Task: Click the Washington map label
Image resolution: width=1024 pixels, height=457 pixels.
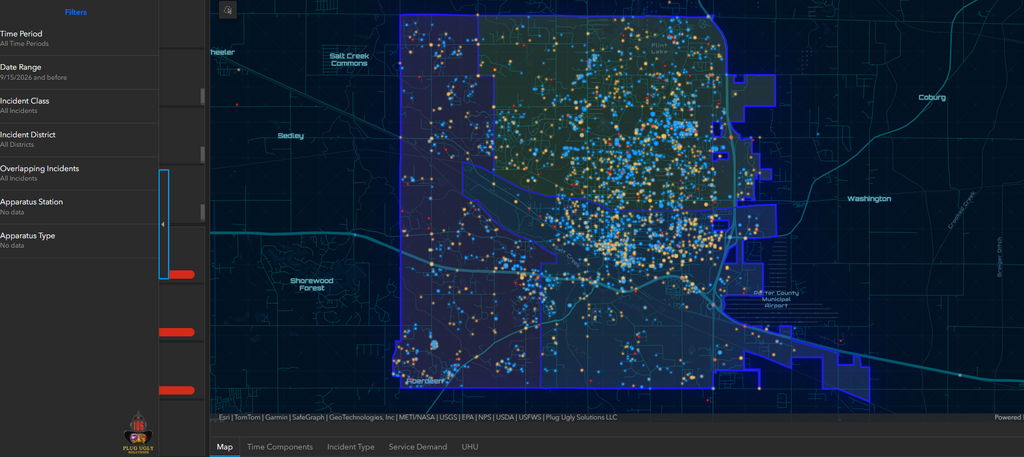Action: [x=869, y=198]
